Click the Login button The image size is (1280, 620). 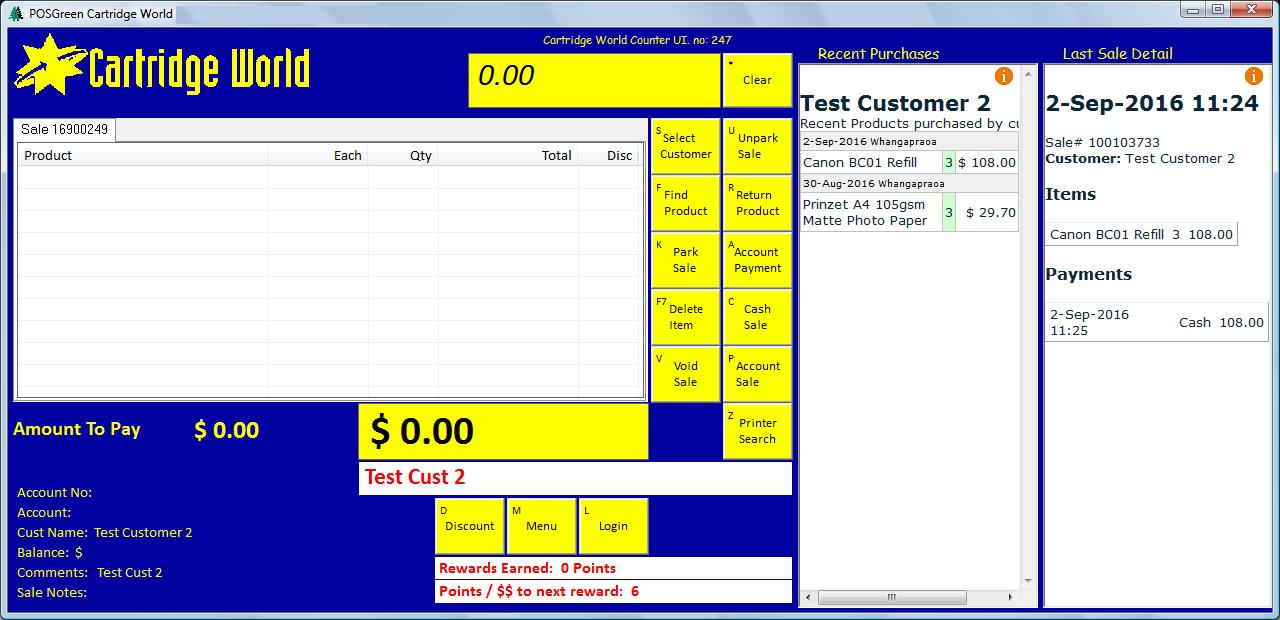tap(613, 526)
